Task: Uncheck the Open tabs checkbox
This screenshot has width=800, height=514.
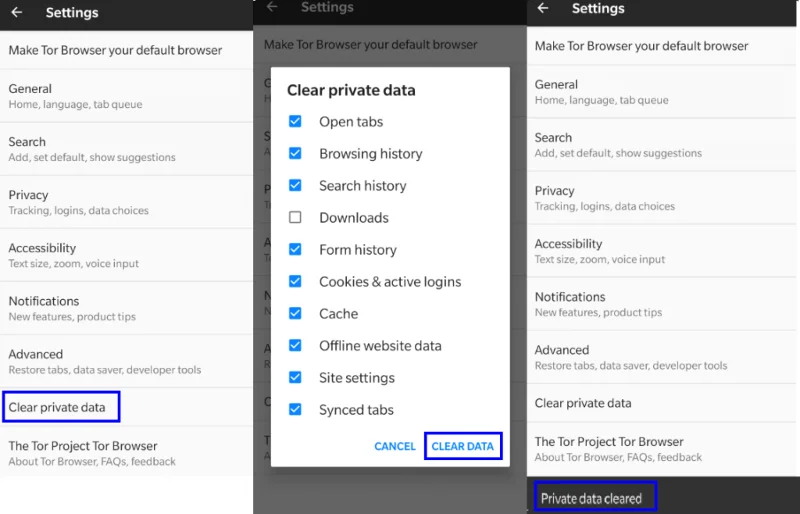Action: 295,122
